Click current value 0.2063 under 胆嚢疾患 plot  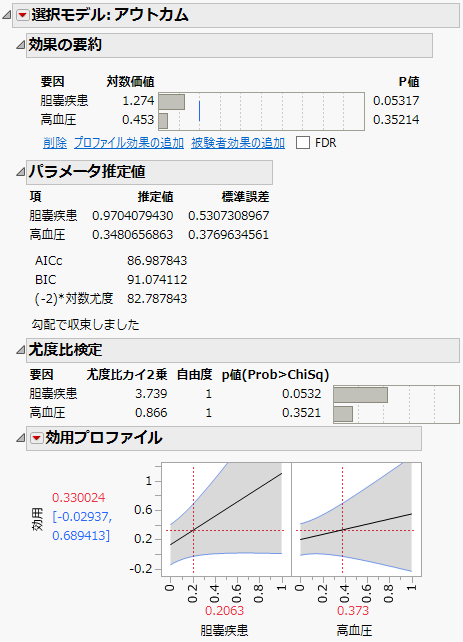pos(224,611)
